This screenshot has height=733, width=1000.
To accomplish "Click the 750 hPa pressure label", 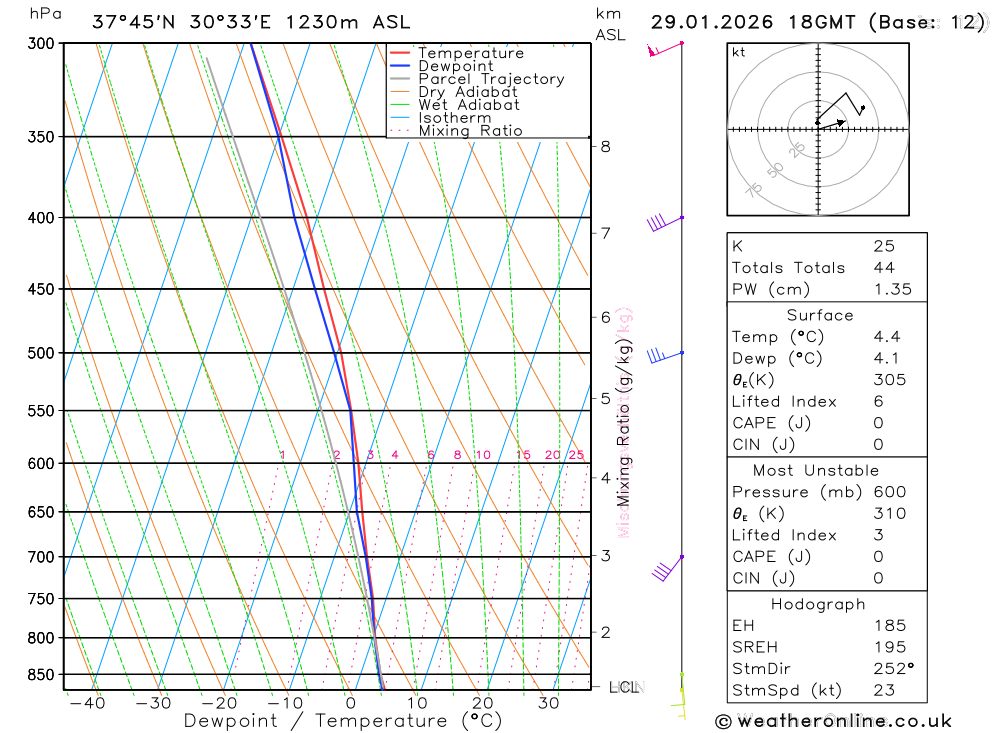I will (41, 599).
